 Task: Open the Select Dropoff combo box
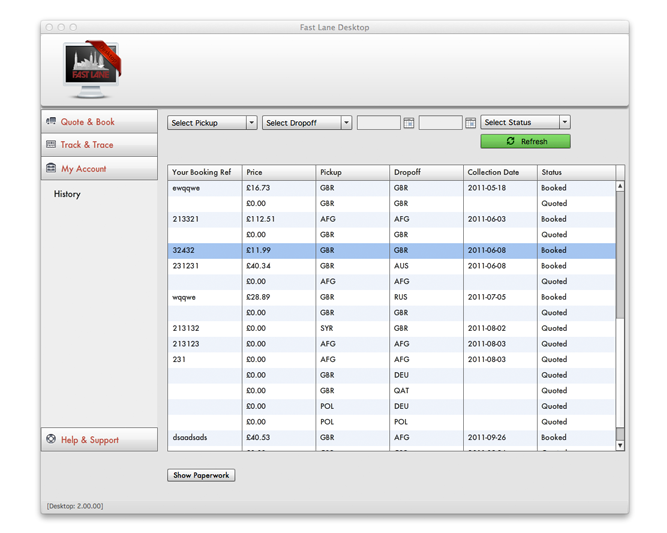307,123
